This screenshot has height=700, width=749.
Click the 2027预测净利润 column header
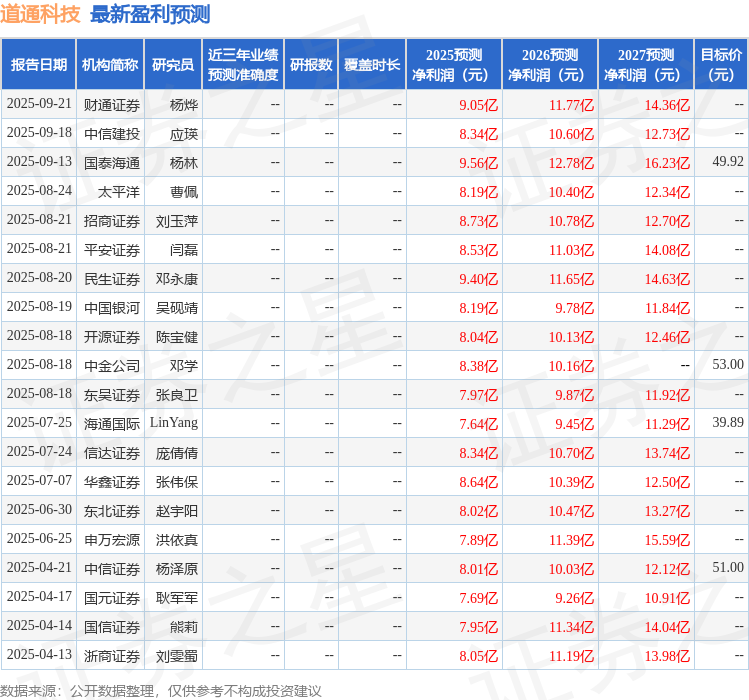[646, 65]
